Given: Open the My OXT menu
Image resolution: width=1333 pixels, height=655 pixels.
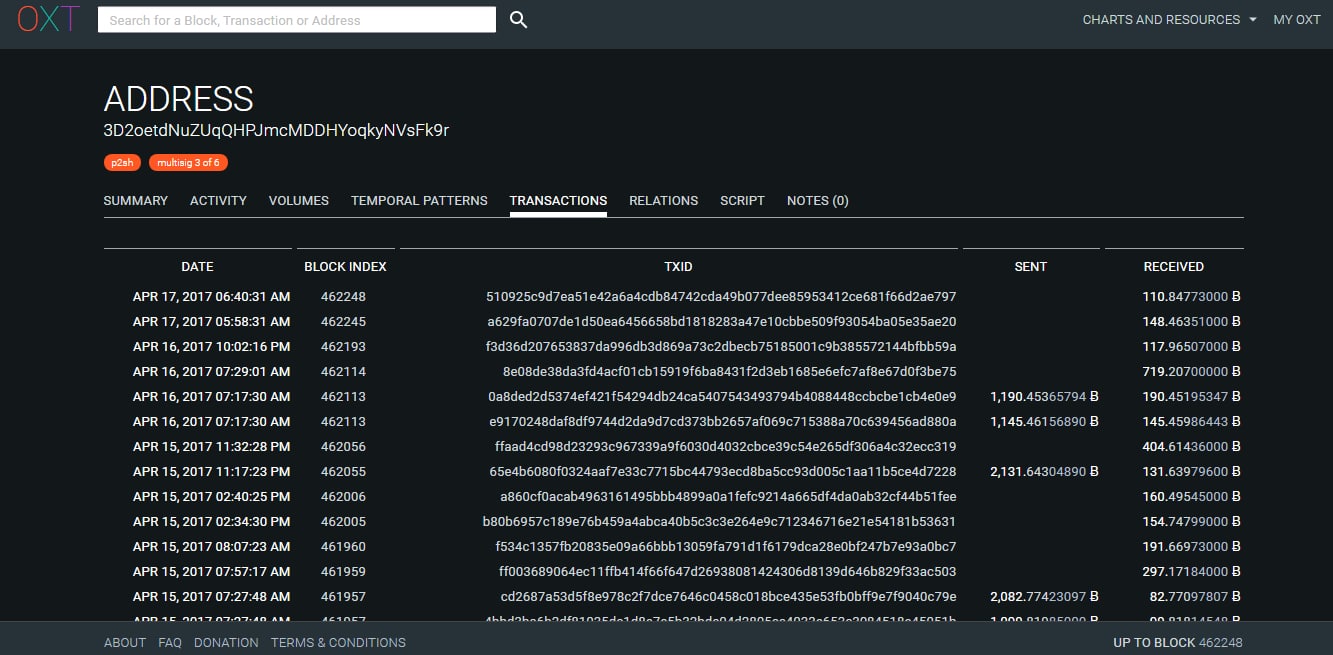Looking at the screenshot, I should (x=1297, y=20).
